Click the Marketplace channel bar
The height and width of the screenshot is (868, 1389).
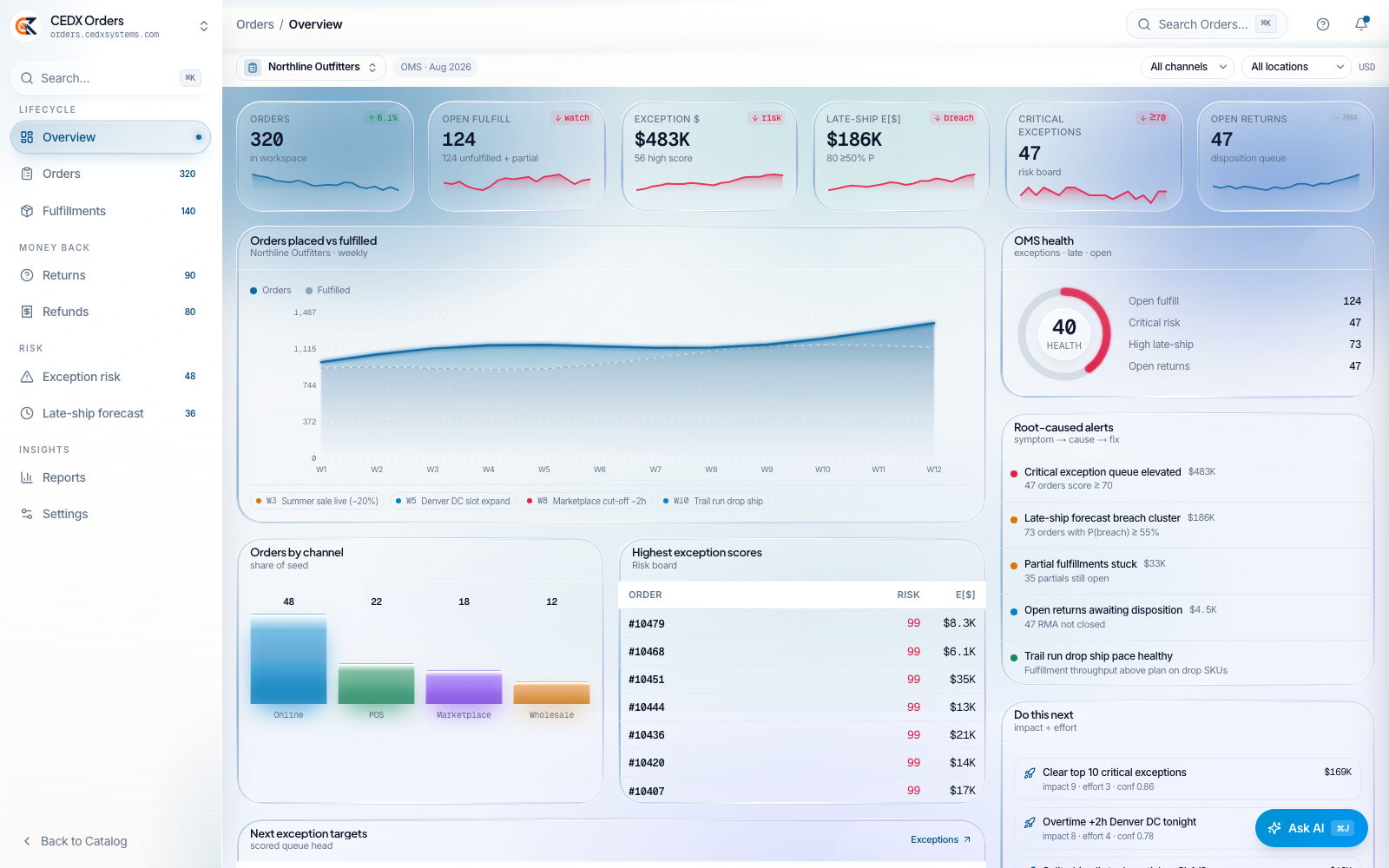tap(464, 687)
